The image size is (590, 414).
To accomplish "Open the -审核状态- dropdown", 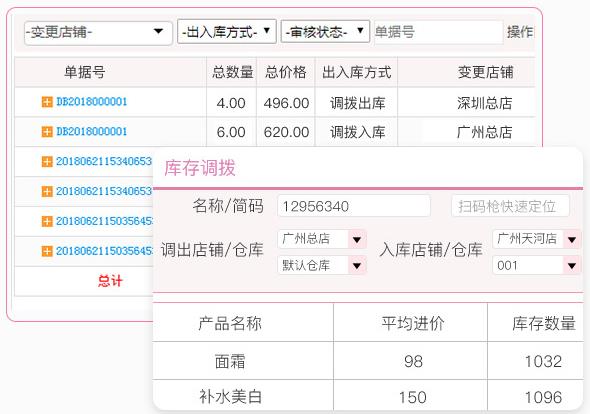I will tap(325, 31).
